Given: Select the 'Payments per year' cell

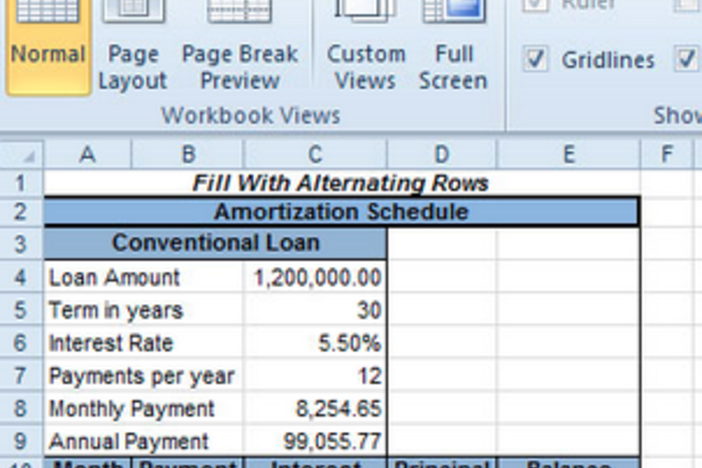Looking at the screenshot, I should tap(143, 375).
